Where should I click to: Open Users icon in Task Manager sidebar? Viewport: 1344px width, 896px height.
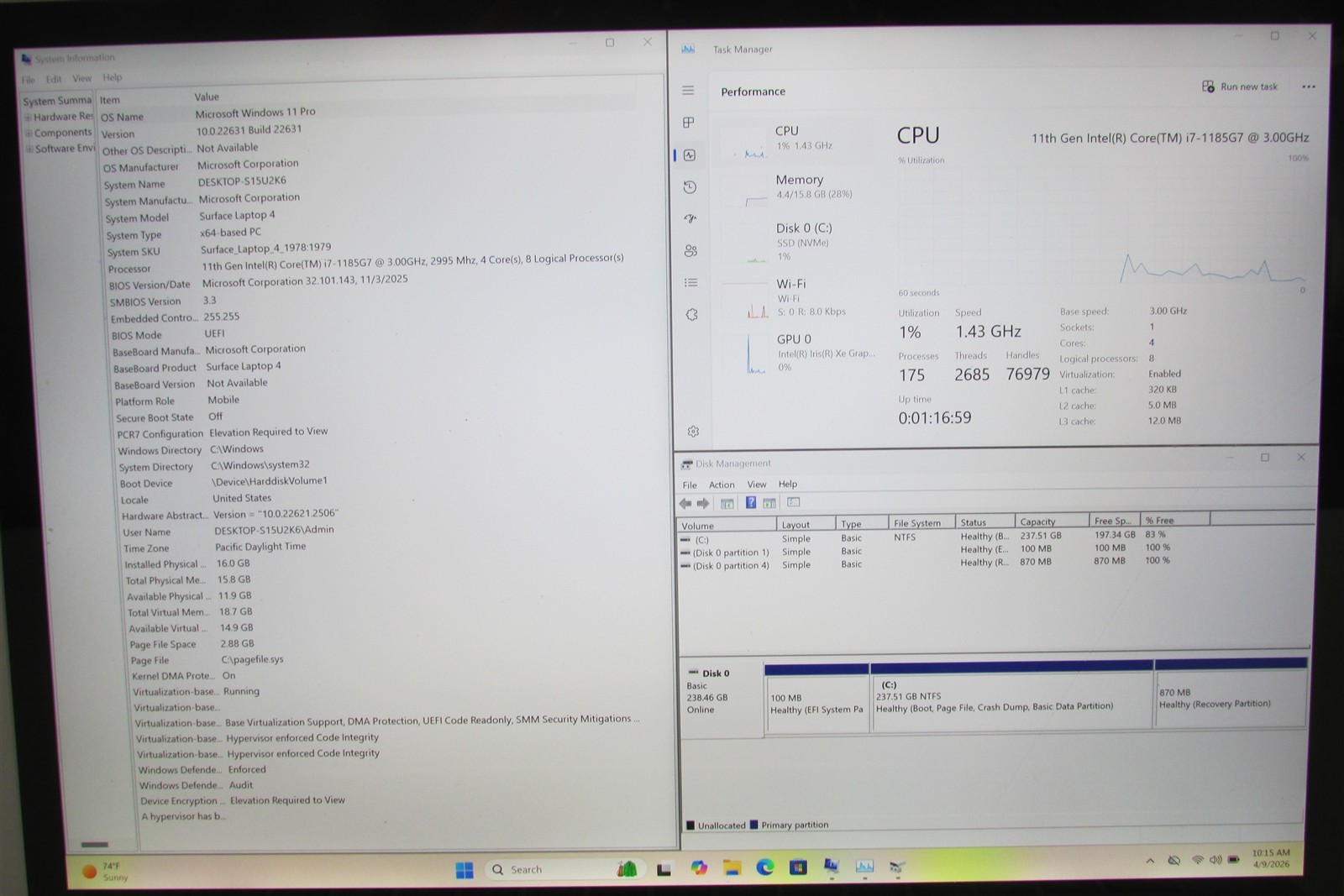(x=690, y=251)
